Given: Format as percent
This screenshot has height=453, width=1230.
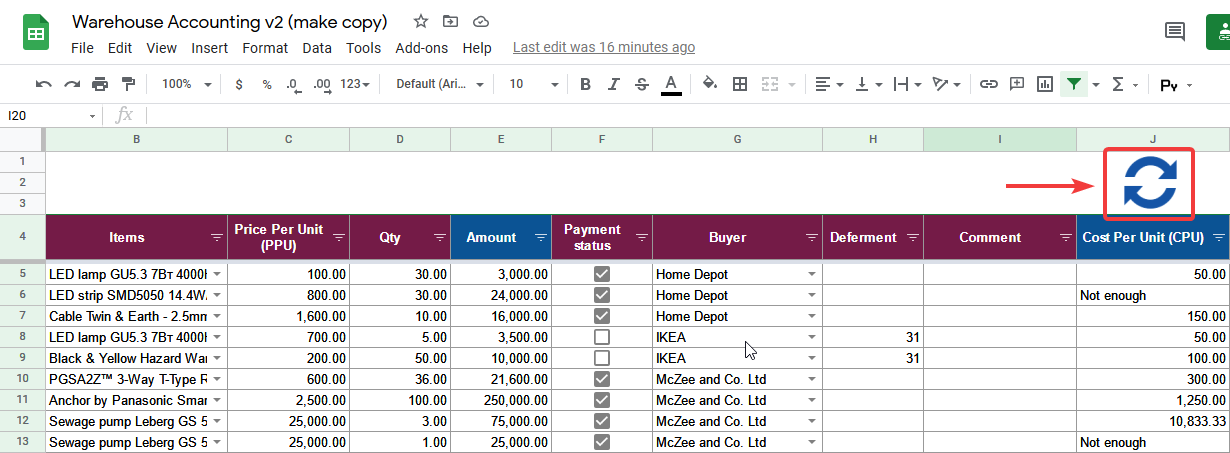Looking at the screenshot, I should [x=267, y=84].
